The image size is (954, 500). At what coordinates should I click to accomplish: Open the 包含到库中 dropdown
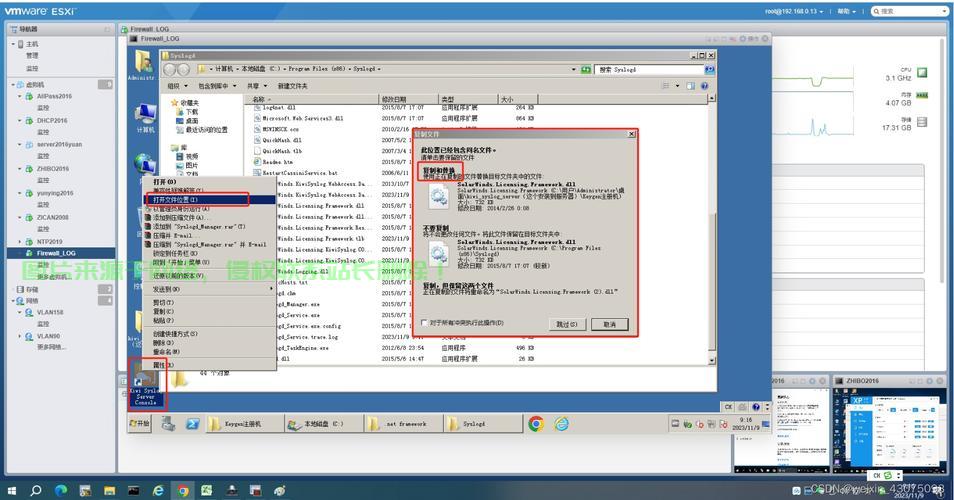pyautogui.click(x=217, y=86)
